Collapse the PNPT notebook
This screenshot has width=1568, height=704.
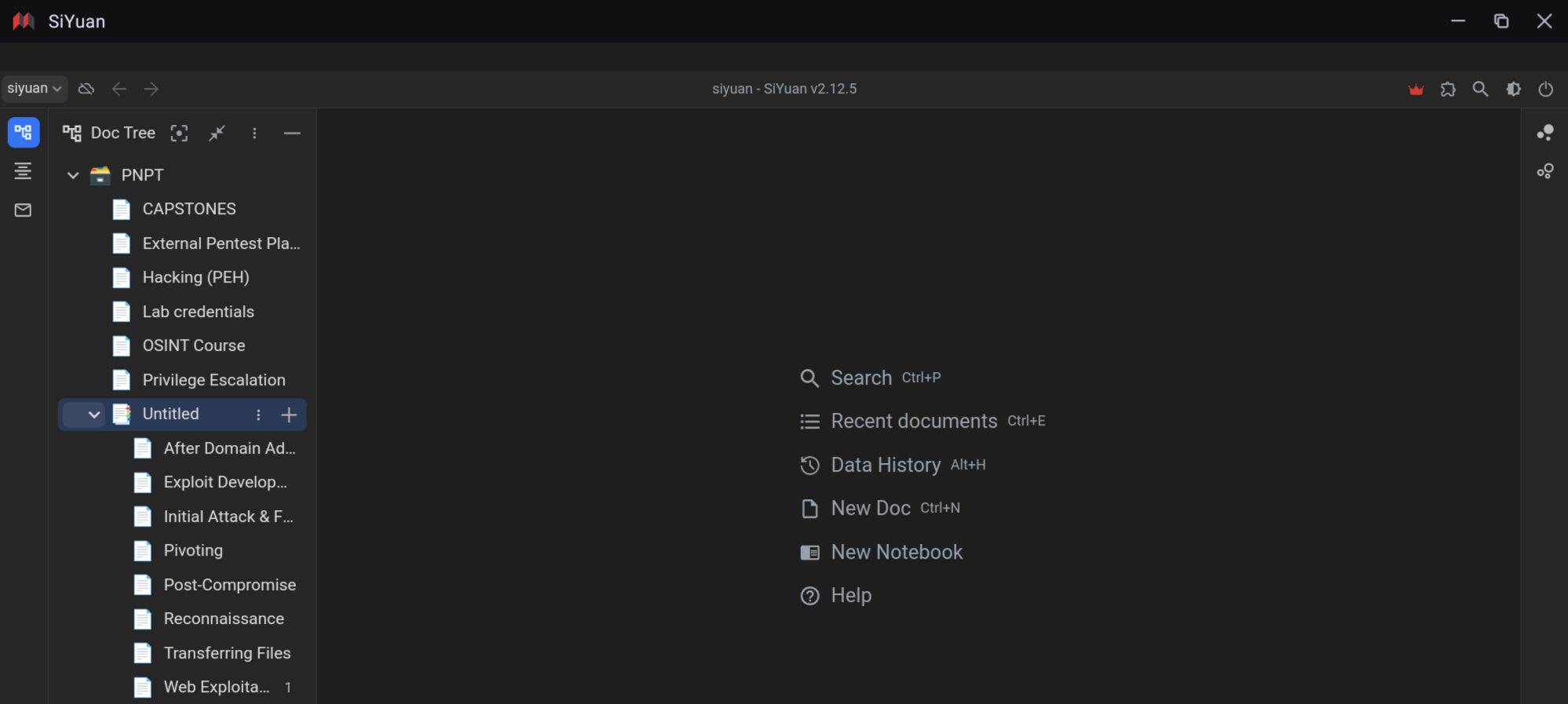tap(73, 175)
